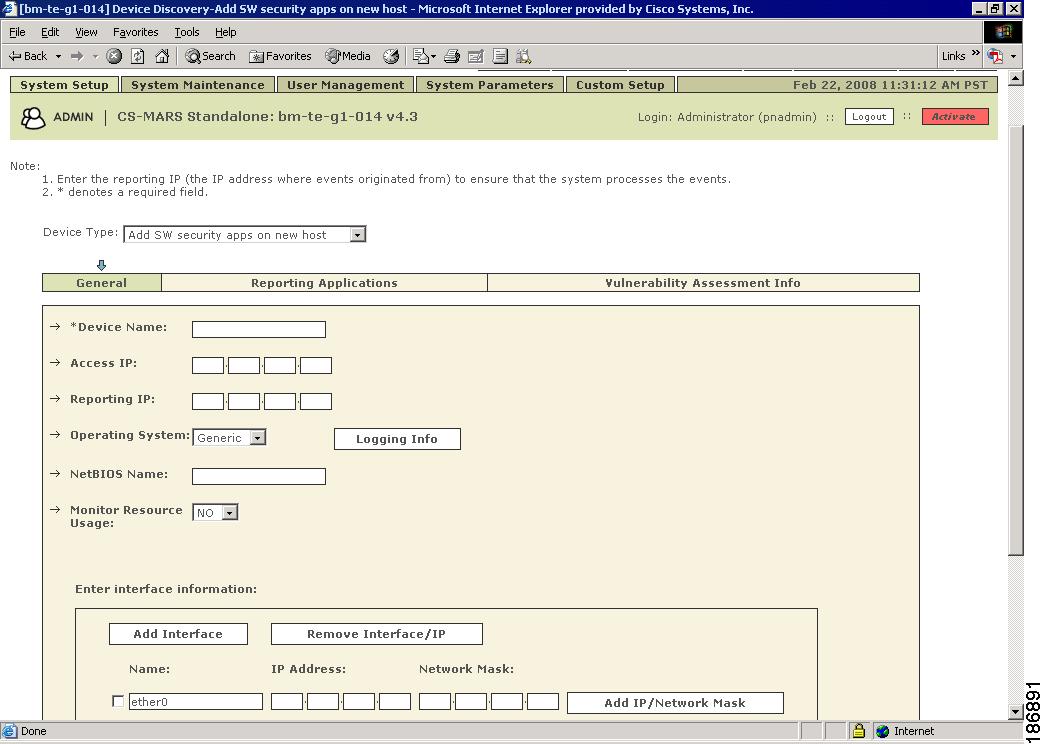The image size is (1046, 744).
Task: Click the Media toolbar icon
Action: click(x=347, y=56)
